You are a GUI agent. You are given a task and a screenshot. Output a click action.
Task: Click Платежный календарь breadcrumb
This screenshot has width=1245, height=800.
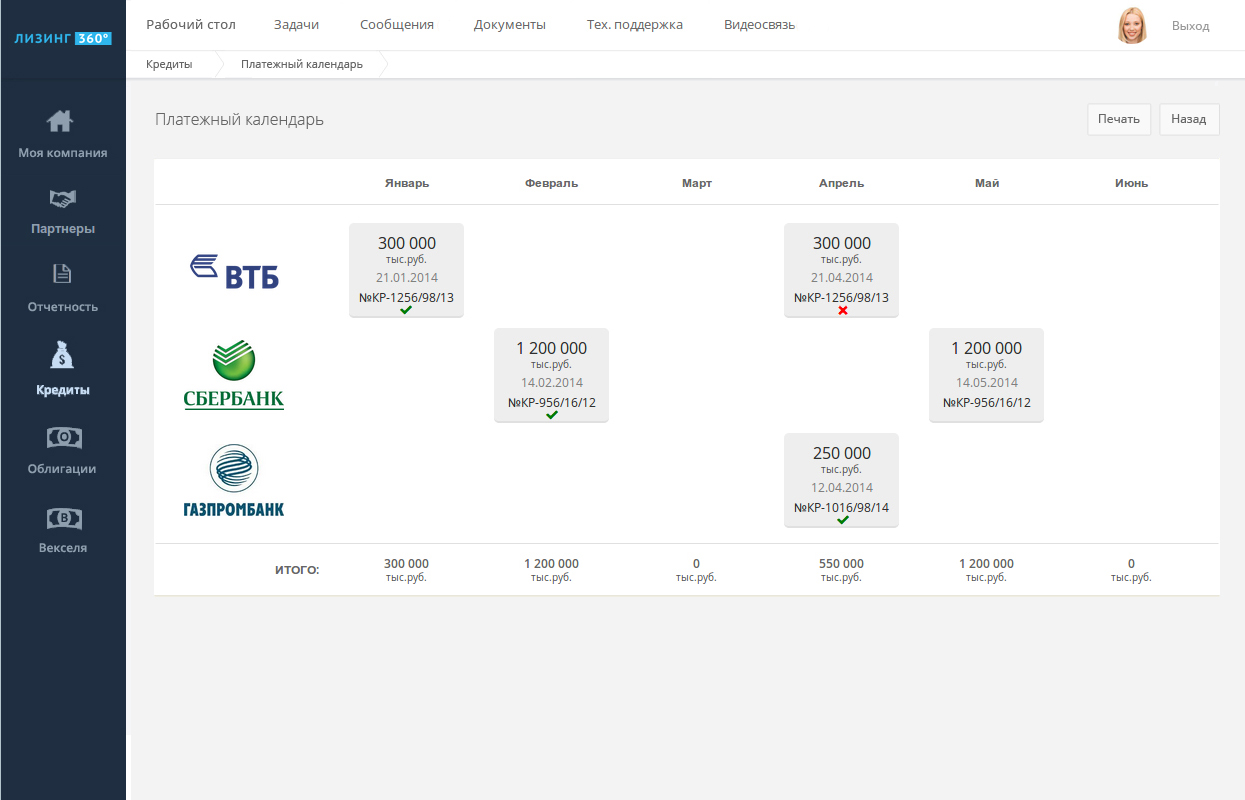click(x=302, y=64)
